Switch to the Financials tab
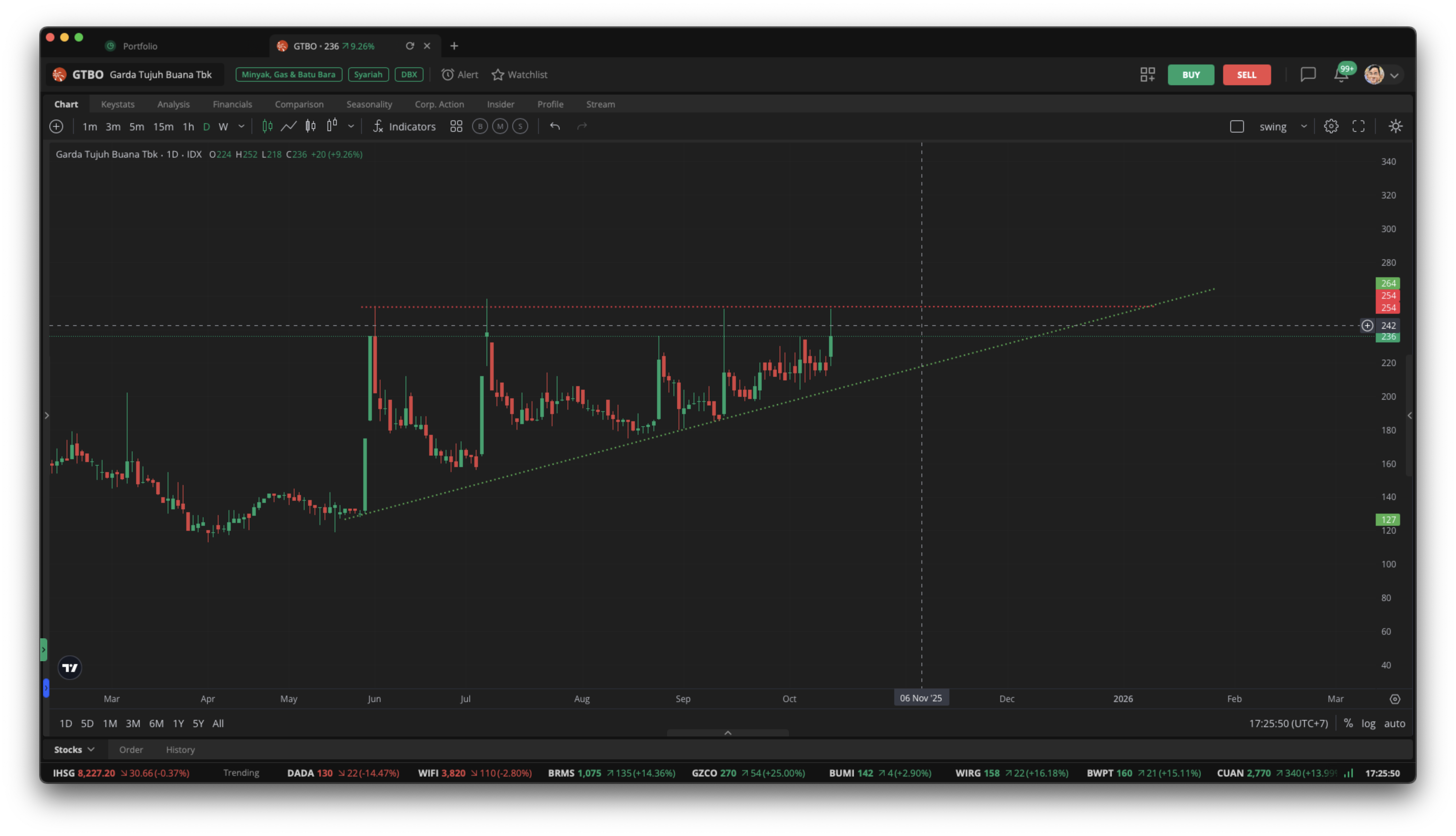The width and height of the screenshot is (1456, 836). pyautogui.click(x=232, y=104)
